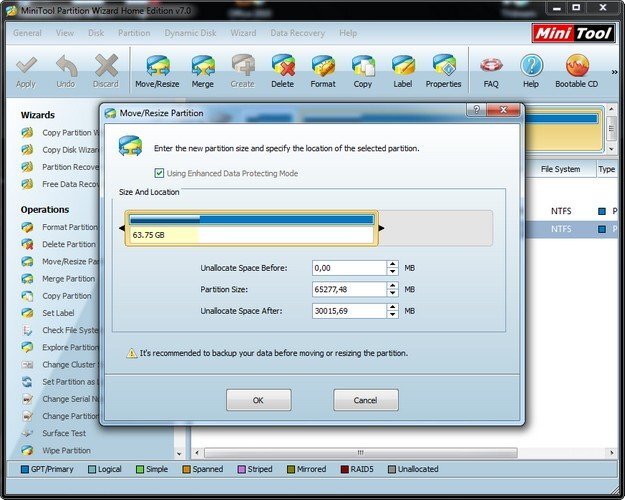This screenshot has height=500, width=625.
Task: Choose Change Cluster Size operation
Action: (x=61, y=364)
